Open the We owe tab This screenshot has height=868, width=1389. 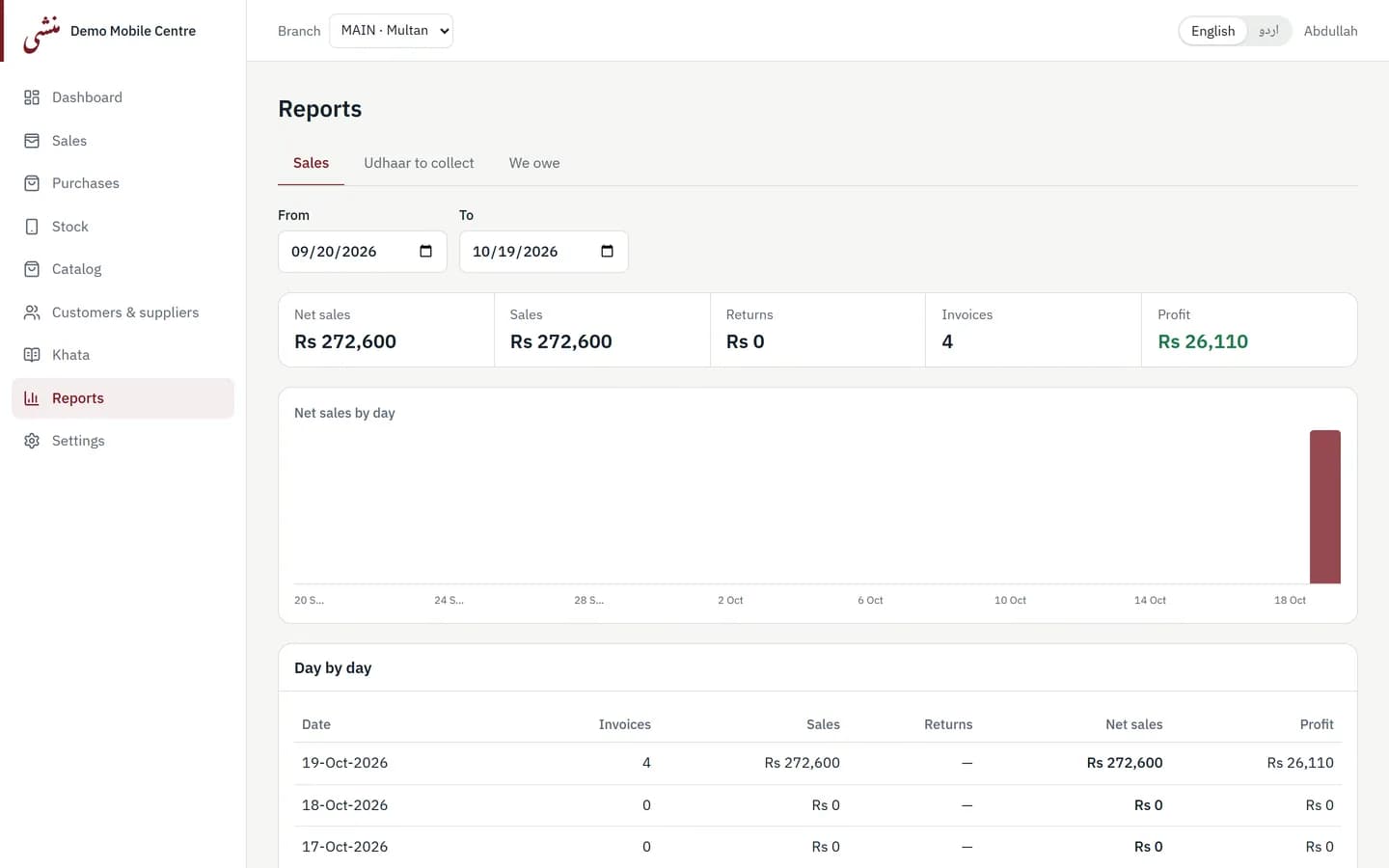534,163
